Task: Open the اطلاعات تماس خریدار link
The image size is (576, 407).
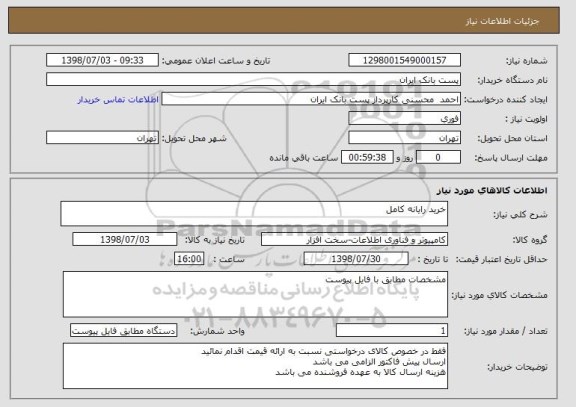Action: point(118,100)
